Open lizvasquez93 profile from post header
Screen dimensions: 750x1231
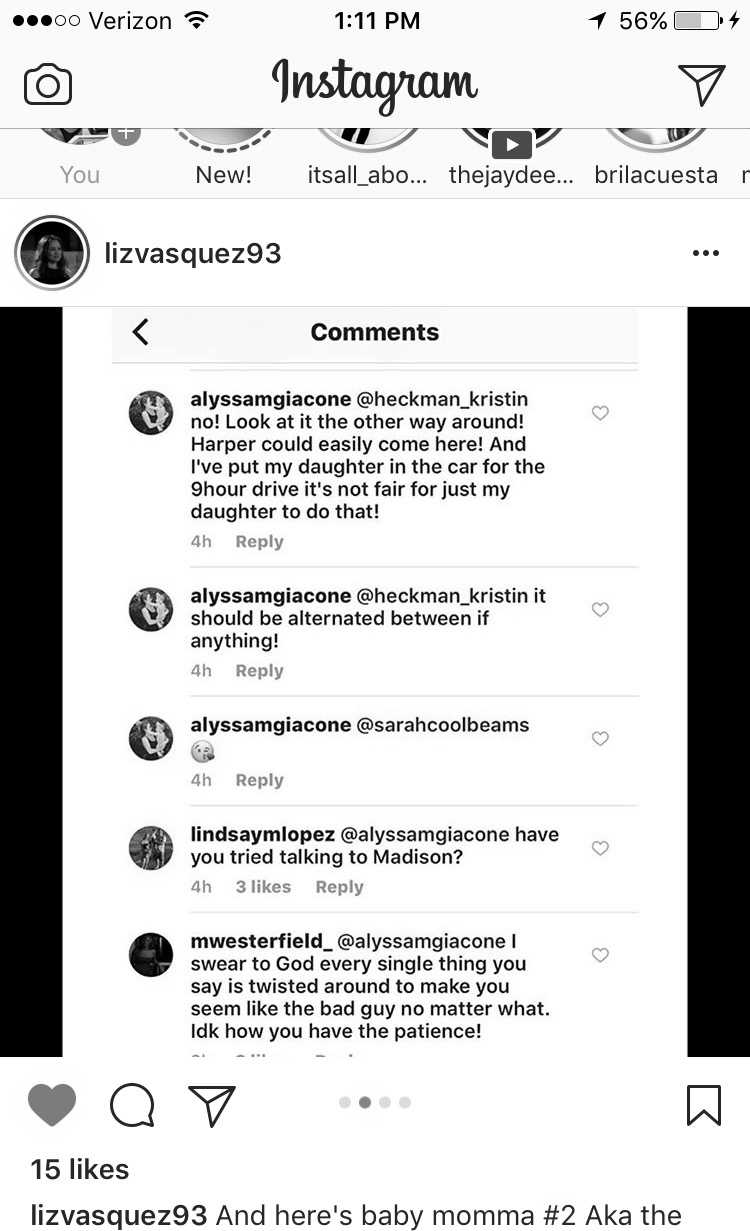coord(193,254)
